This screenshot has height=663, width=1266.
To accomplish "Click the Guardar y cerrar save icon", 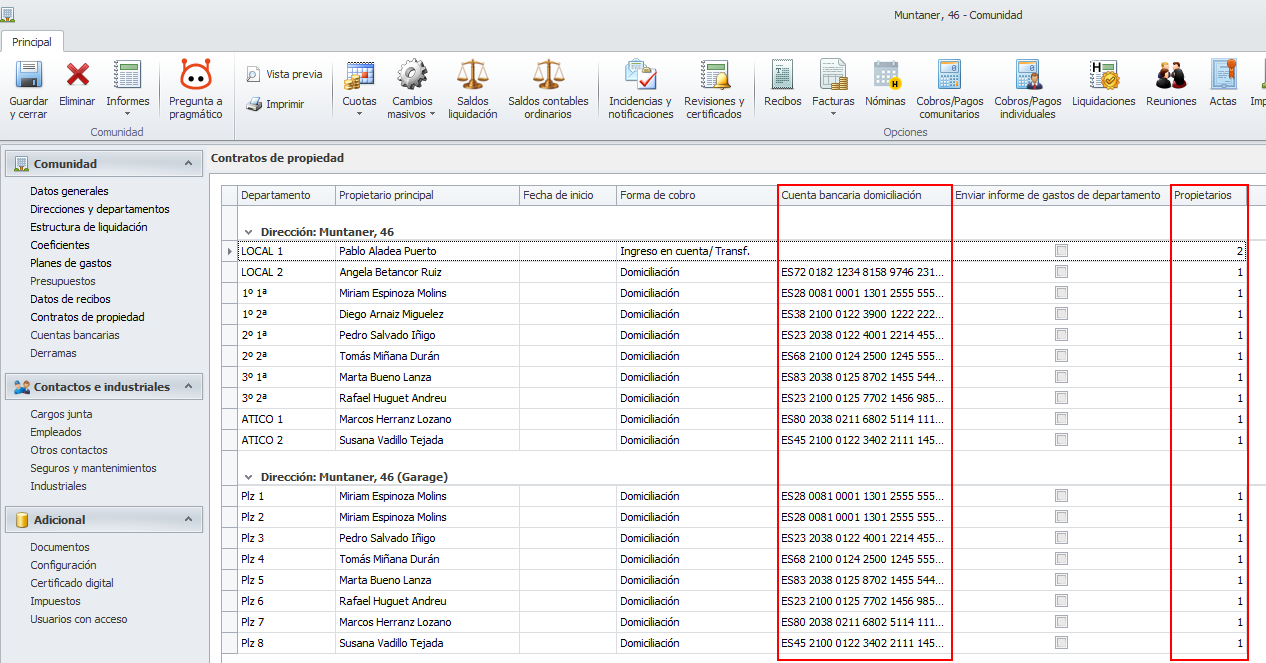I will pyautogui.click(x=28, y=76).
